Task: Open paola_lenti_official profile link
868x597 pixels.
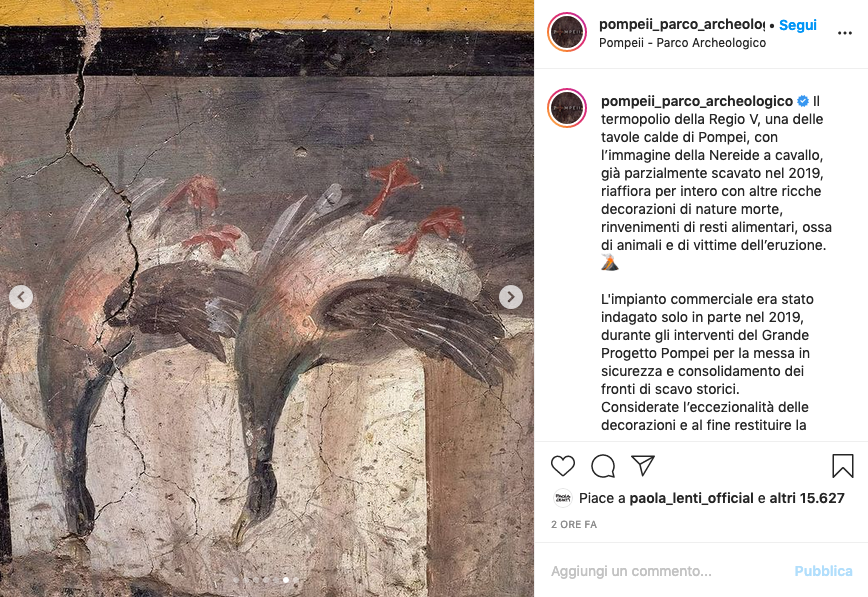Action: tap(691, 498)
